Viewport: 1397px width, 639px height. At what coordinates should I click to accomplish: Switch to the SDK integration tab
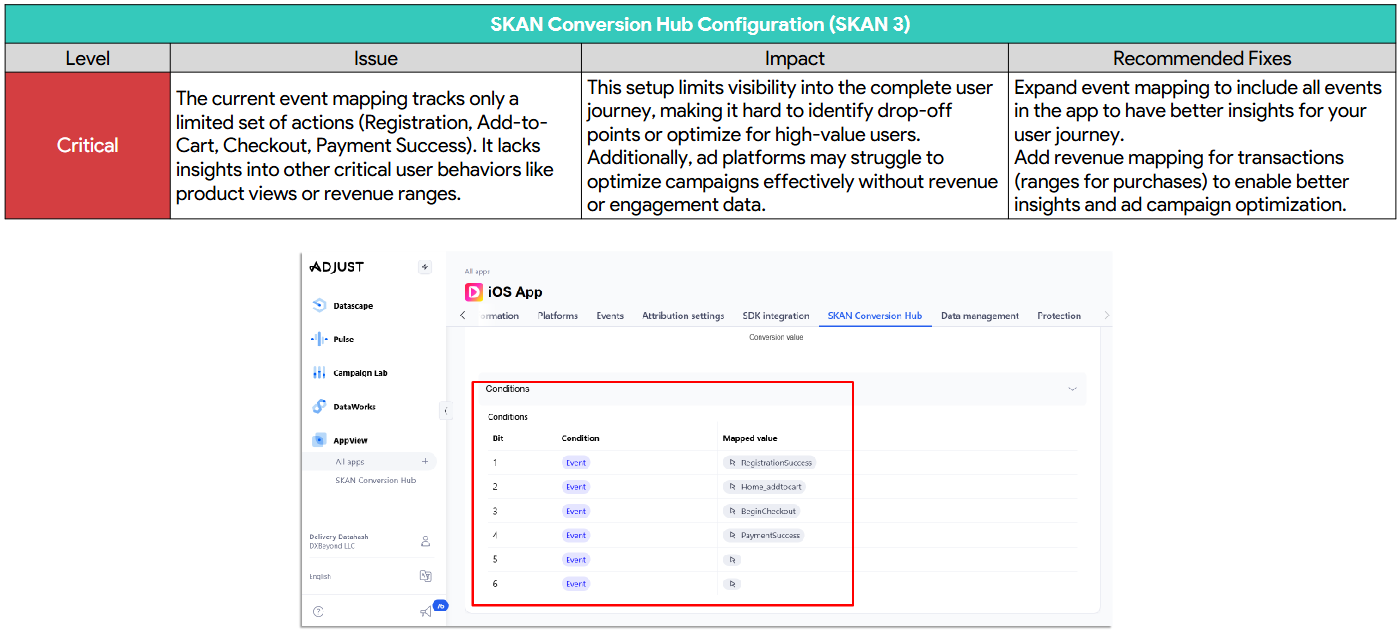pyautogui.click(x=776, y=316)
